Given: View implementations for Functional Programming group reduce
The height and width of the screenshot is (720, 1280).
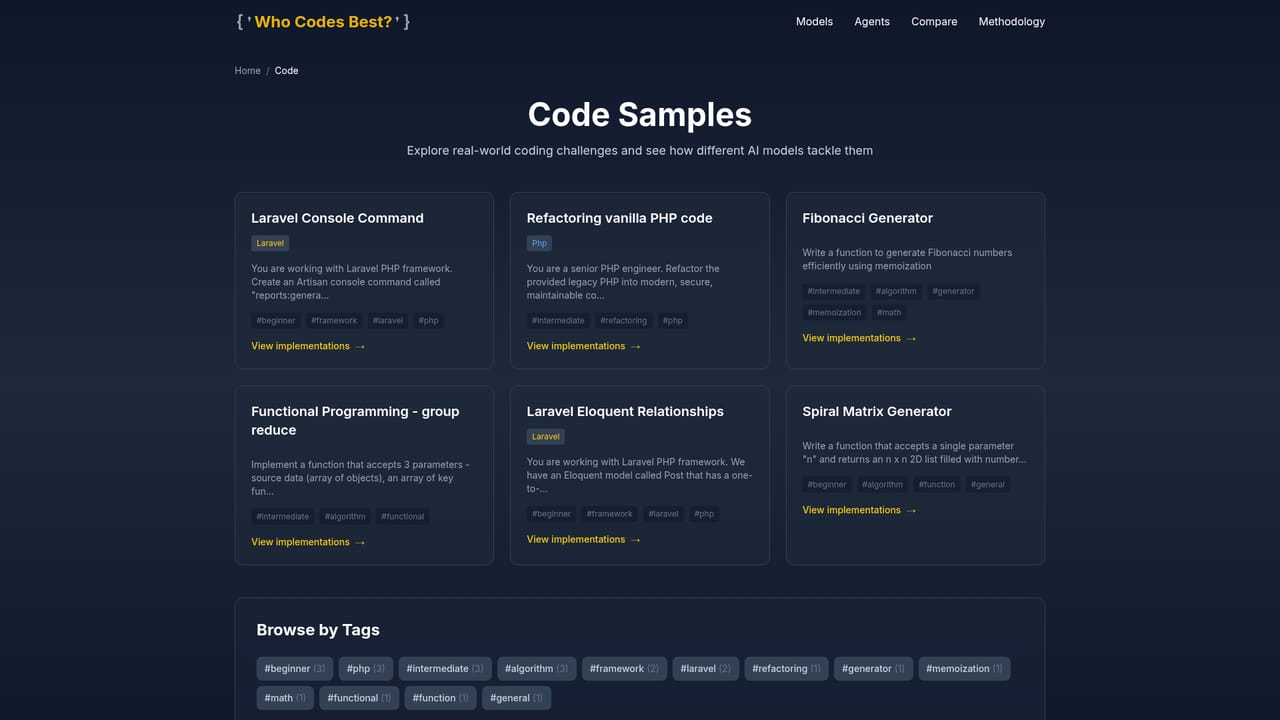Looking at the screenshot, I should tap(308, 542).
